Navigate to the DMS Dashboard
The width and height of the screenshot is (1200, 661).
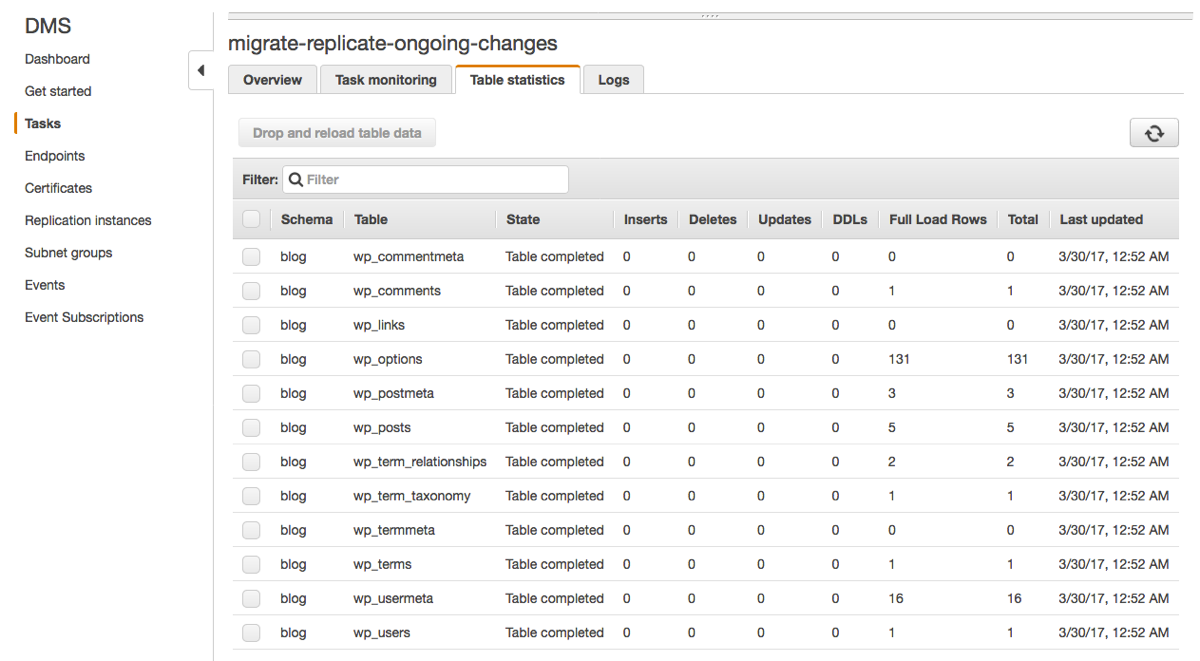[57, 59]
